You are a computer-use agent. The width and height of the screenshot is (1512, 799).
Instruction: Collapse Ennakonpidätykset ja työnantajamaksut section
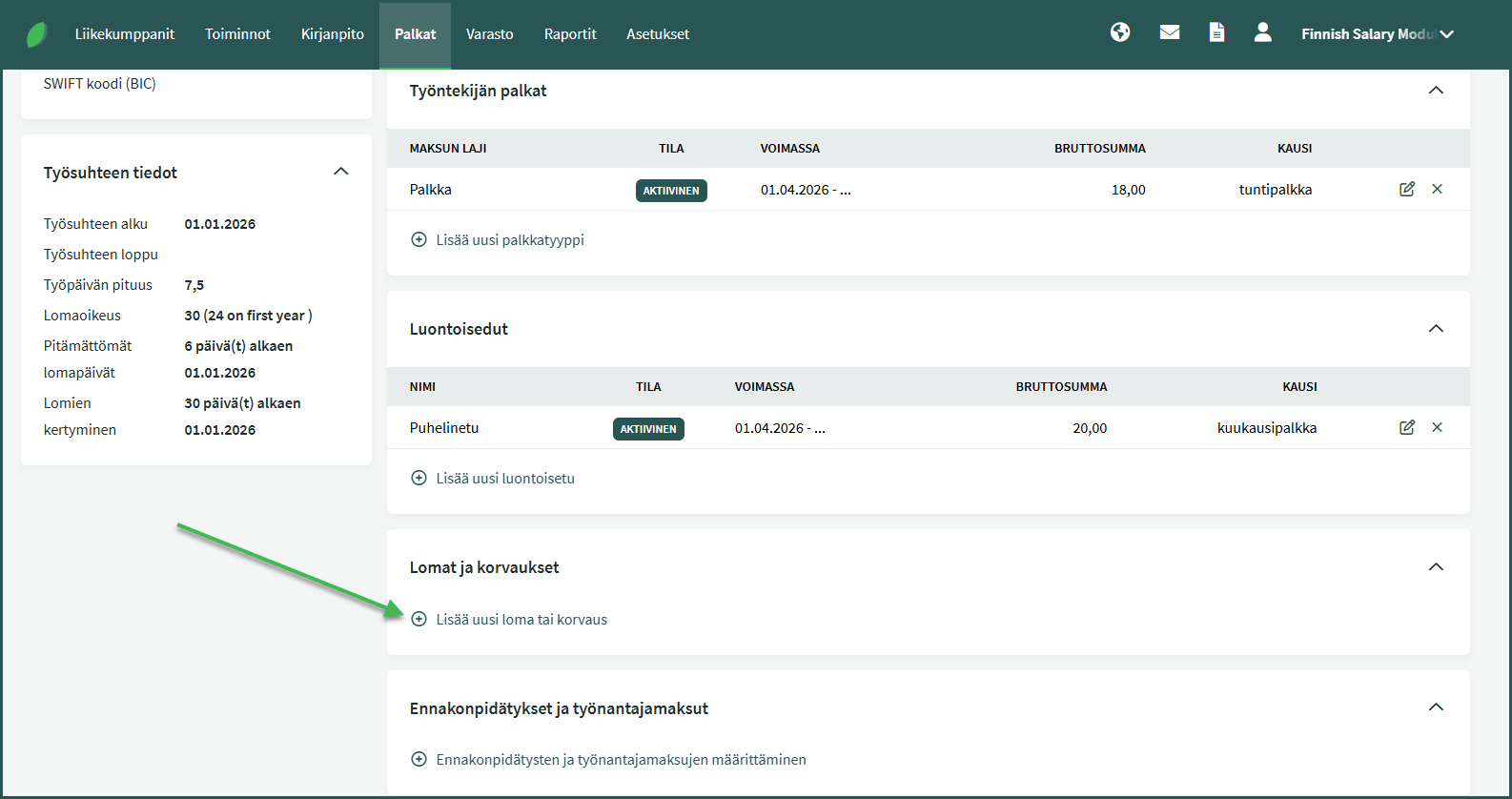tap(1436, 707)
